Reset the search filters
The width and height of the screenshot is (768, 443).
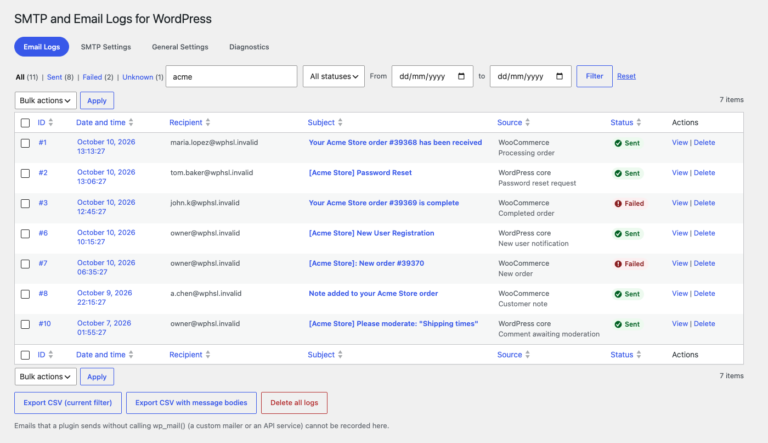[x=626, y=76]
